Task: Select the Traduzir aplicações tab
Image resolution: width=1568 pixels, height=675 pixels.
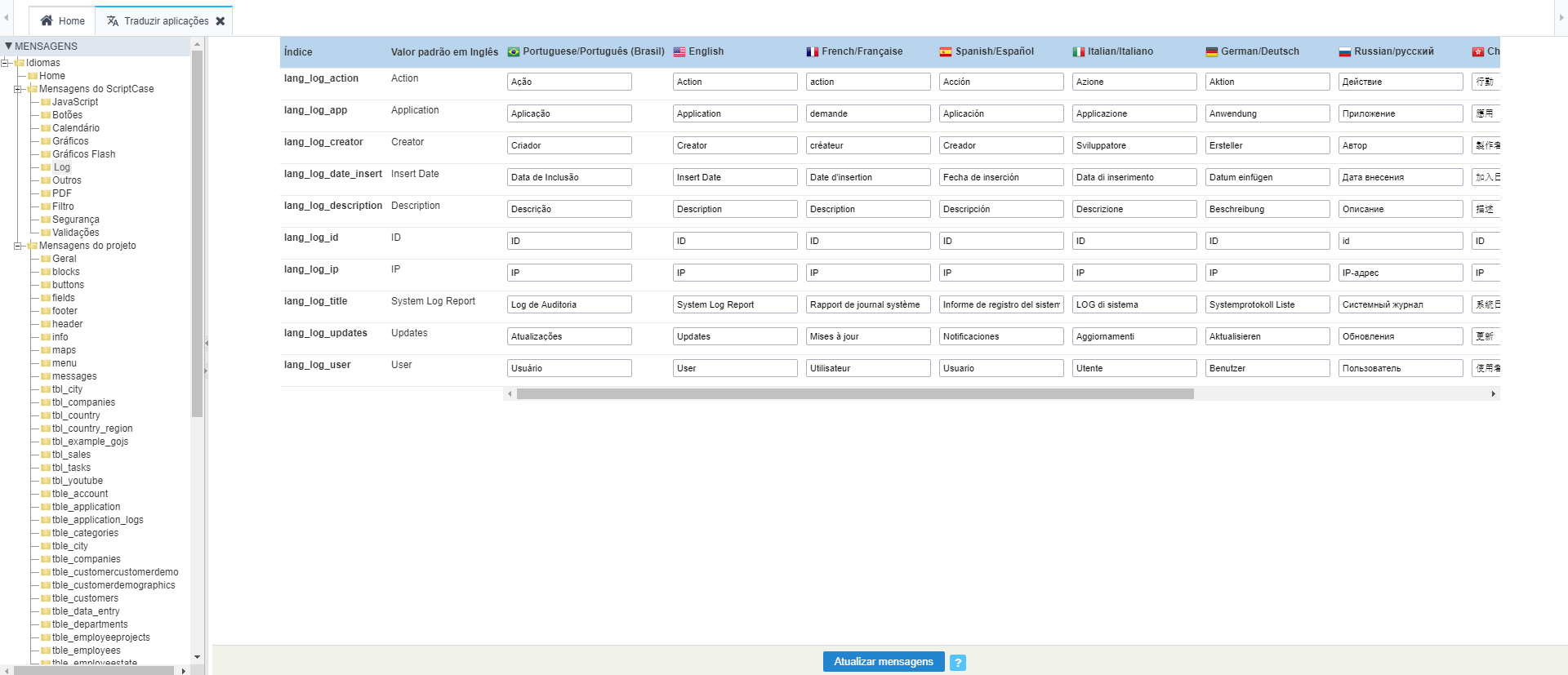Action: 164,20
